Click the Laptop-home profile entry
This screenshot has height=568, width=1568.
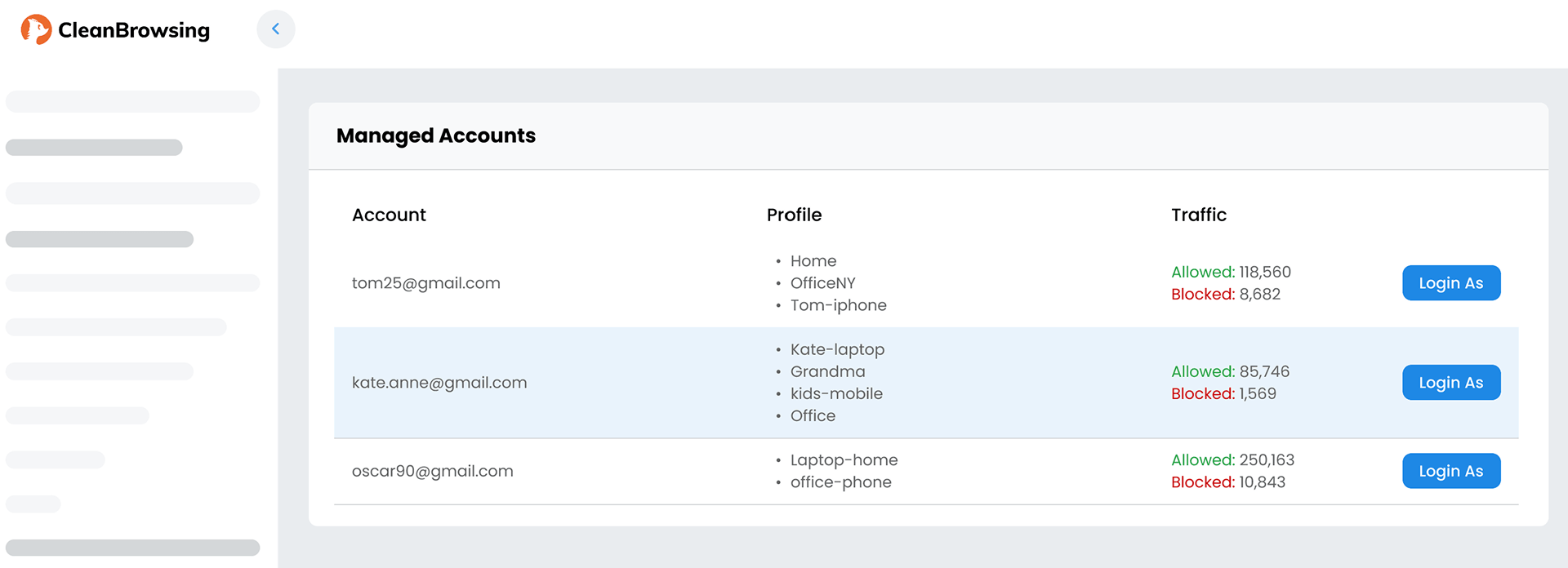tap(844, 460)
